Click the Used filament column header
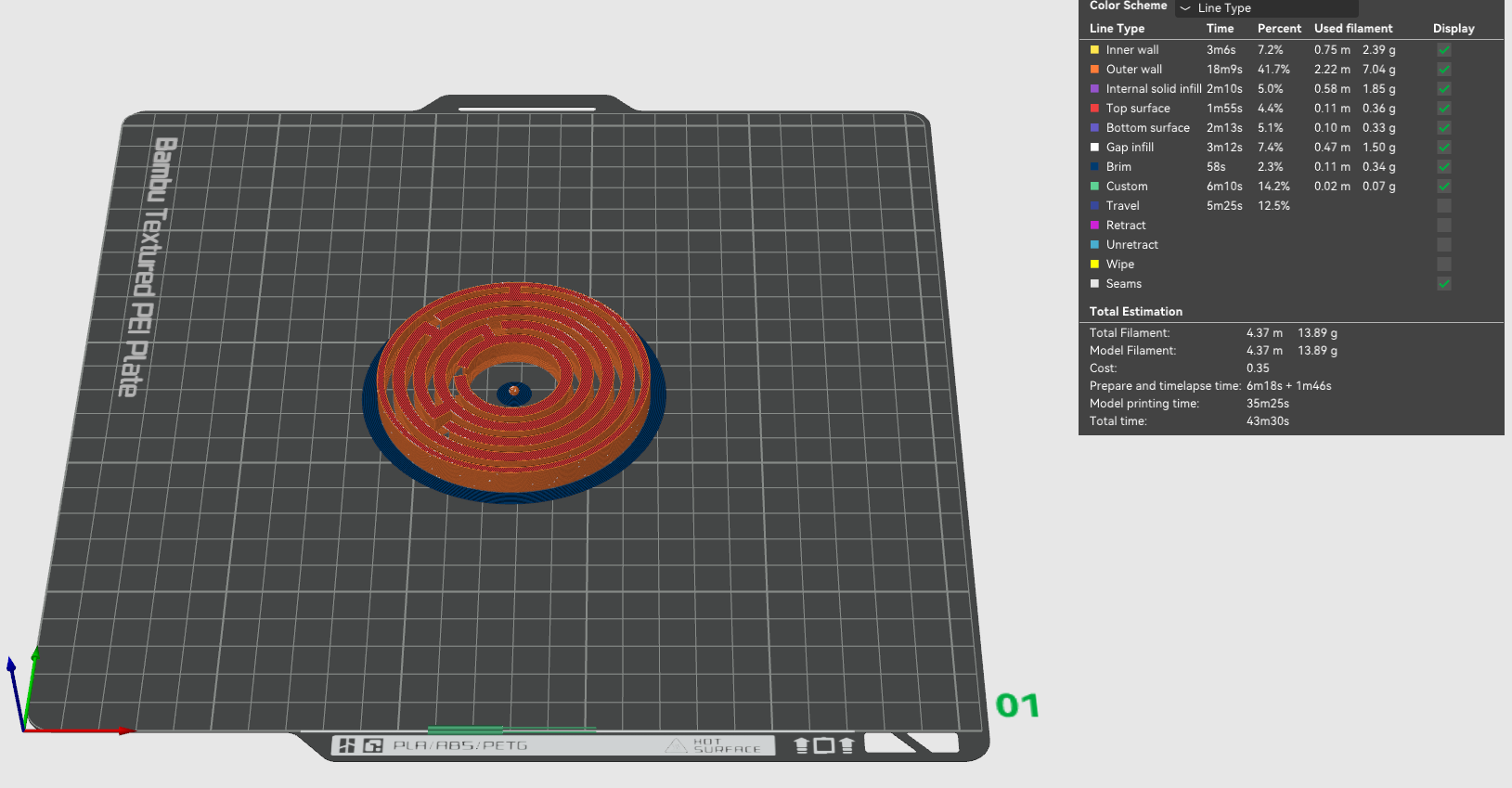The width and height of the screenshot is (1512, 788). pyautogui.click(x=1352, y=29)
